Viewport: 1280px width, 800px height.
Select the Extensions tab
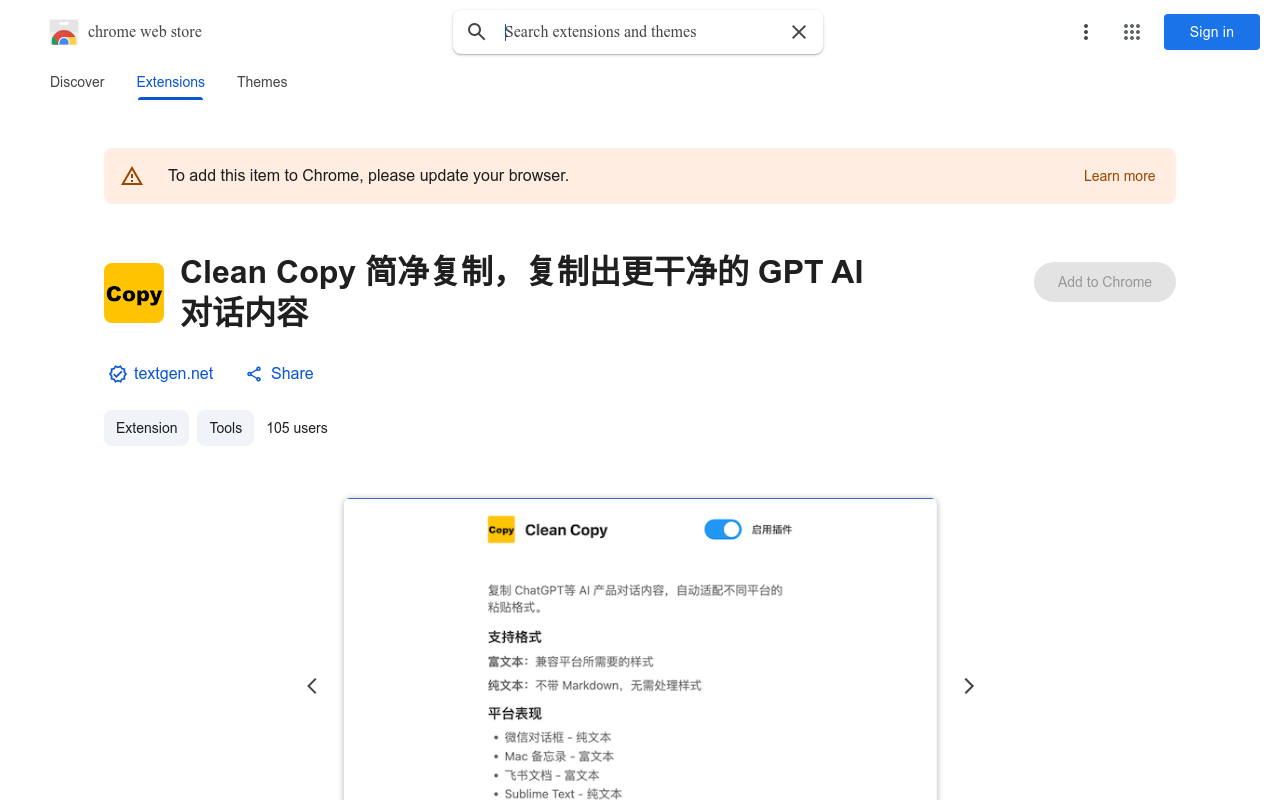[x=171, y=82]
